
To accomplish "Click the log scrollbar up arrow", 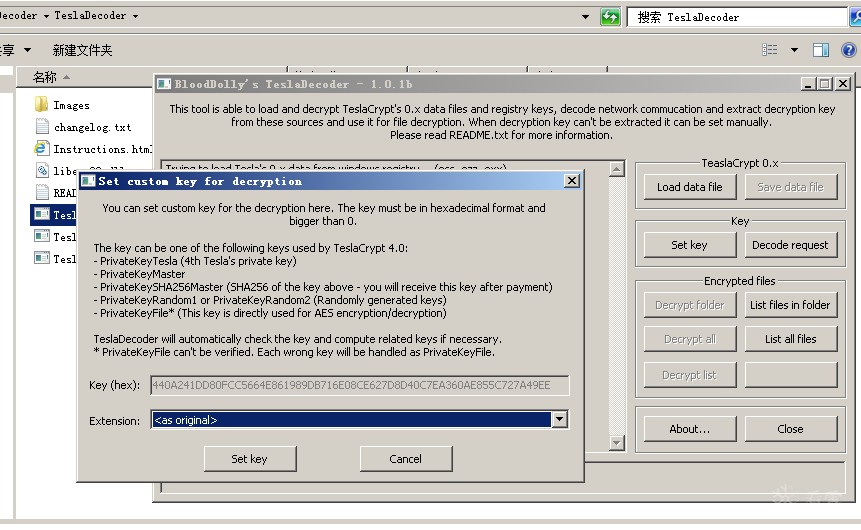I will (x=617, y=169).
